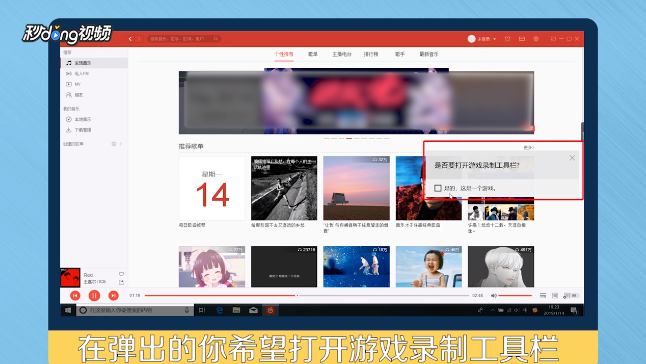Click the magnifier search icon
The height and width of the screenshot is (364, 646).
tap(216, 39)
